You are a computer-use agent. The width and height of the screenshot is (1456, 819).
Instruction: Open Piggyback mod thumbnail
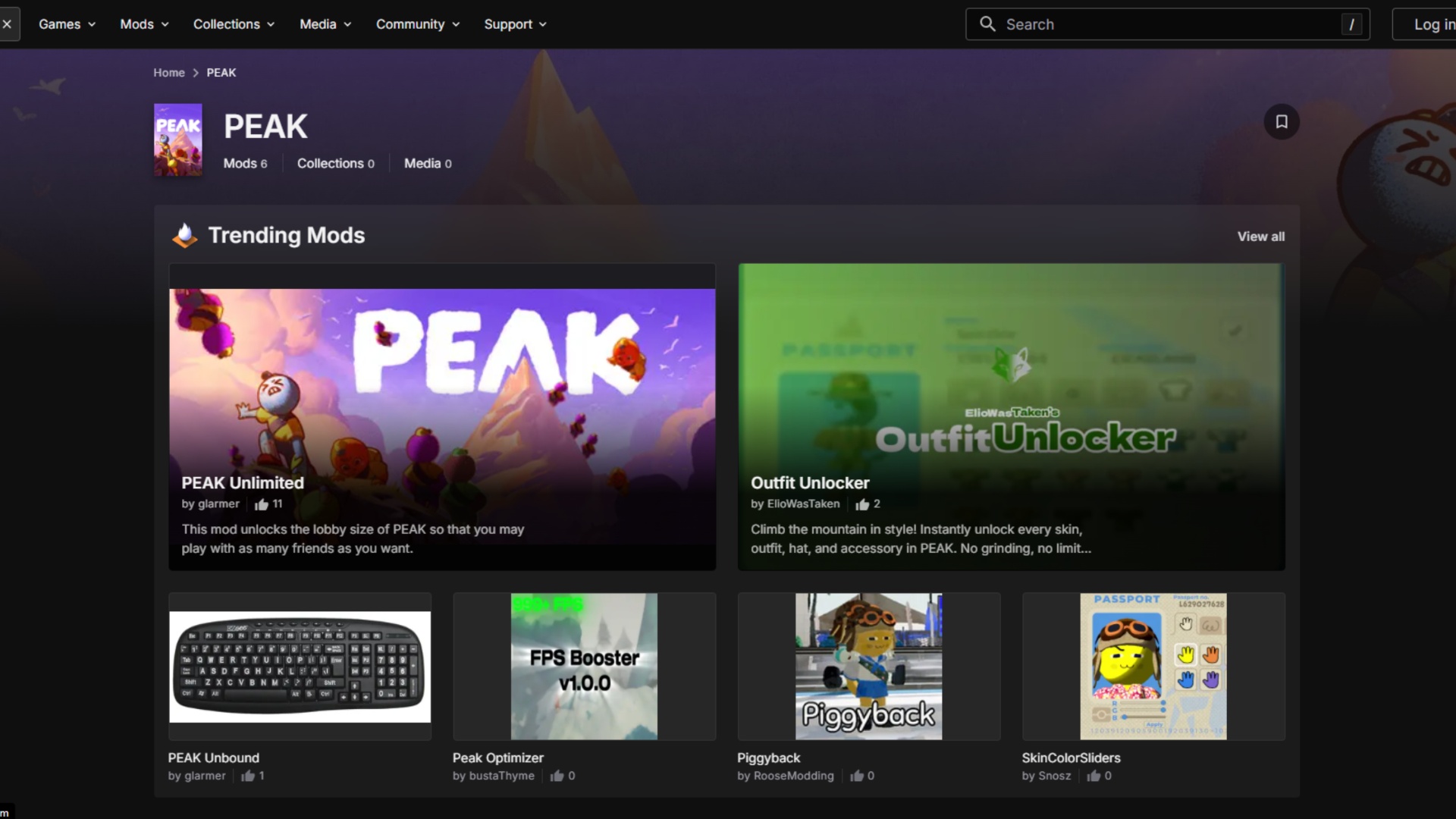click(x=868, y=667)
